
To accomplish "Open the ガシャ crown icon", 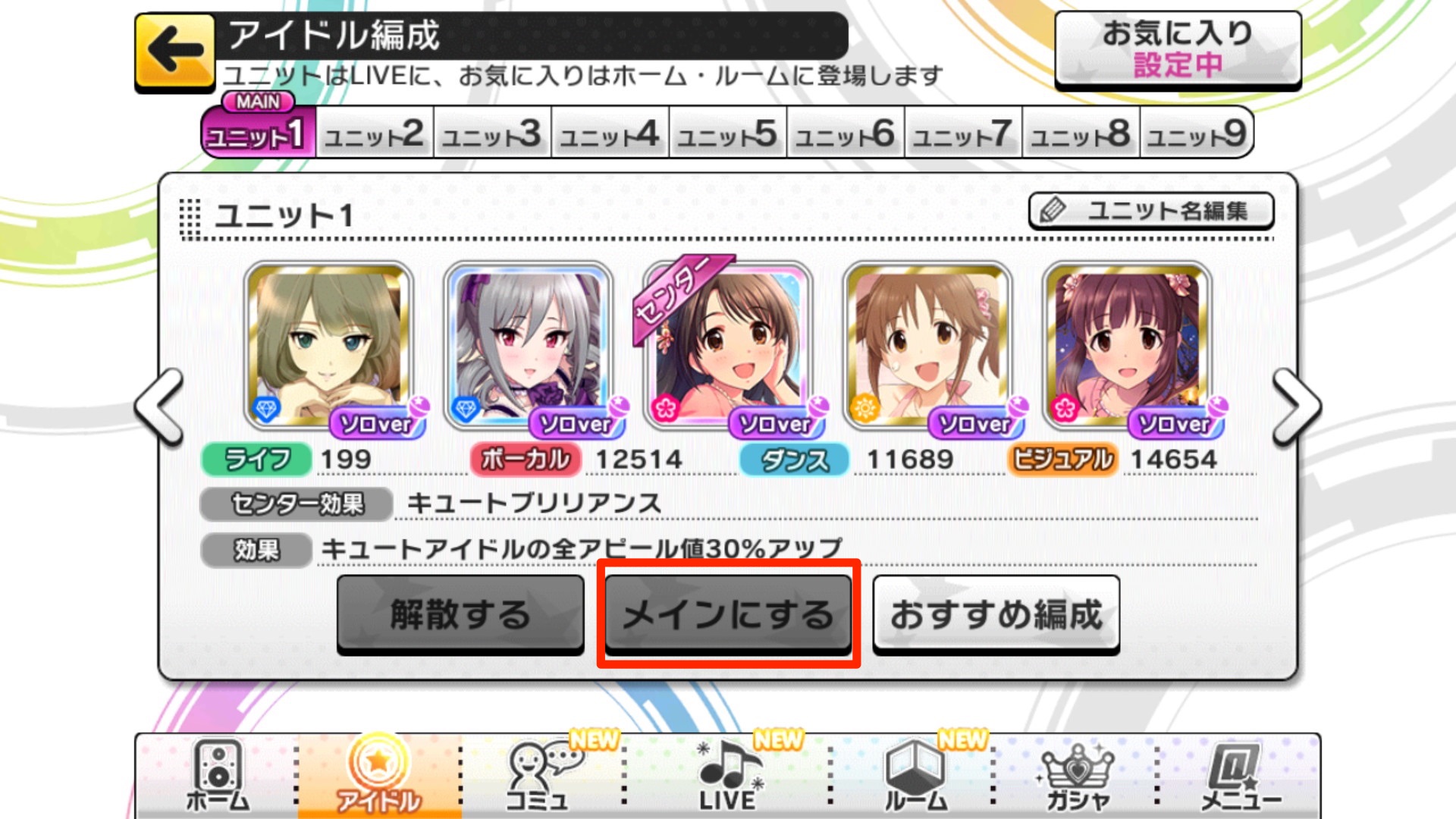I will pyautogui.click(x=1077, y=775).
